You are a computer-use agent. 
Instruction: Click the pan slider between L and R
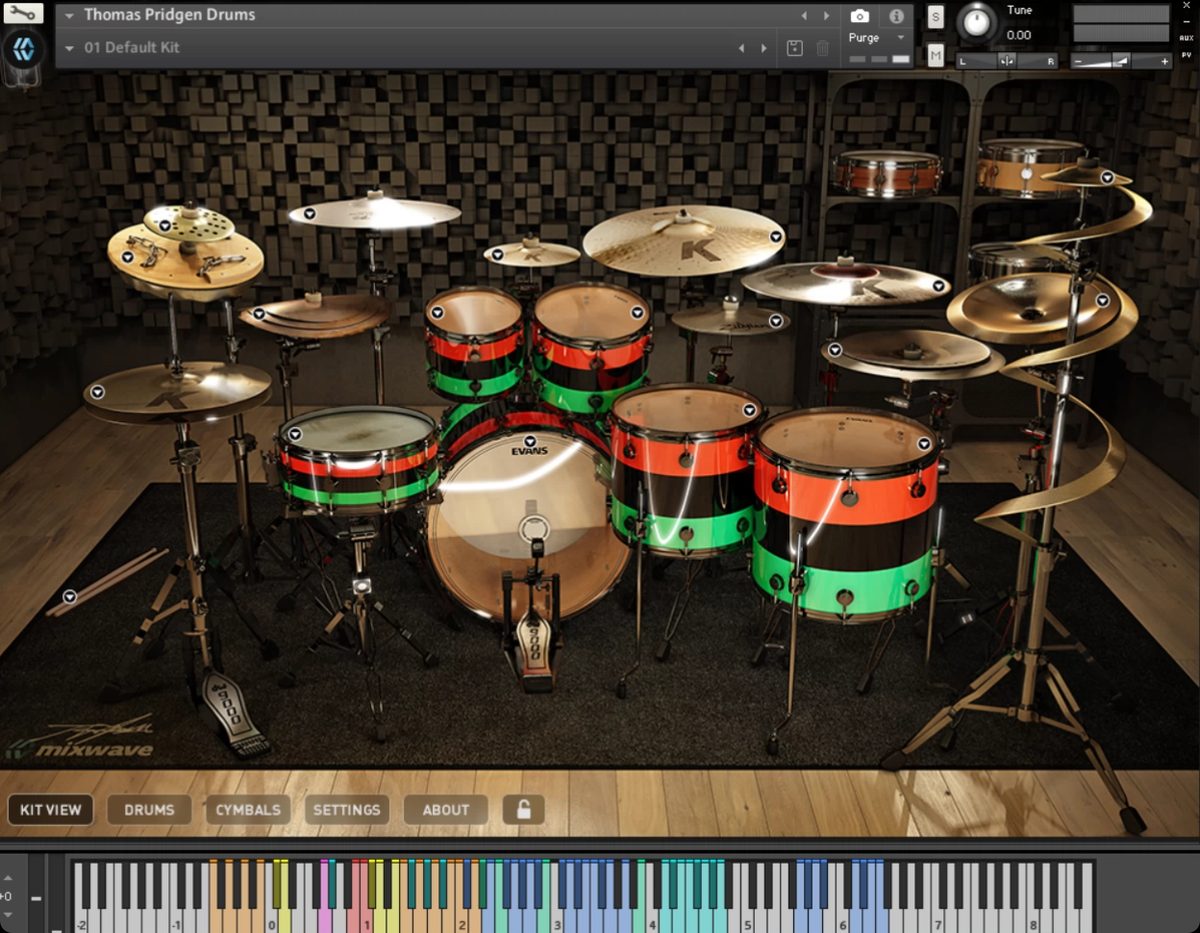pyautogui.click(x=1007, y=61)
